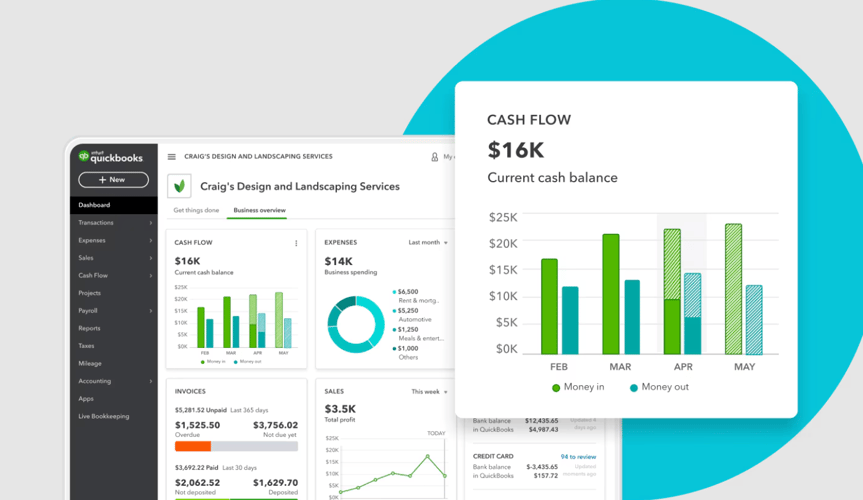The image size is (863, 500).
Task: Click the $14K Business spending figure
Action: pos(338,261)
